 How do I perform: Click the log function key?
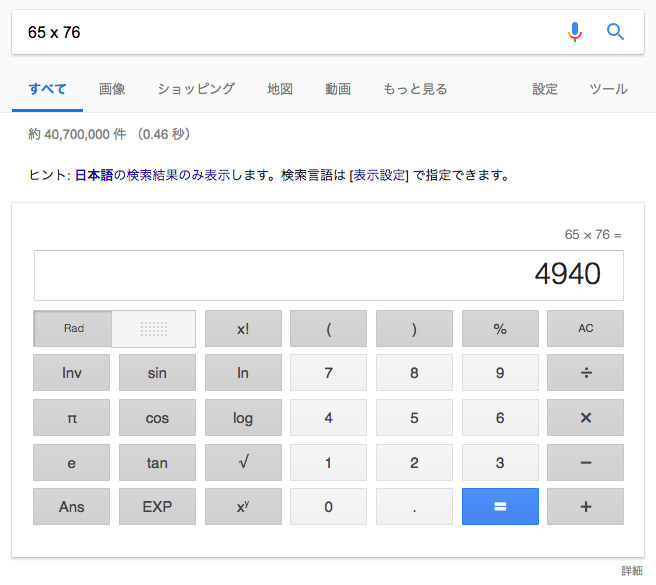pos(243,418)
